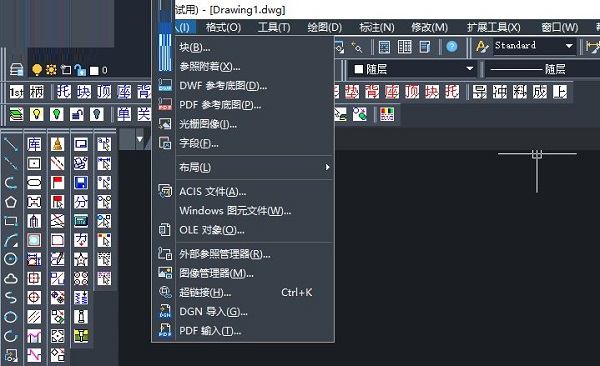Open the text style manager icon
Screen dimensions: 600x366
pyautogui.click(x=482, y=47)
